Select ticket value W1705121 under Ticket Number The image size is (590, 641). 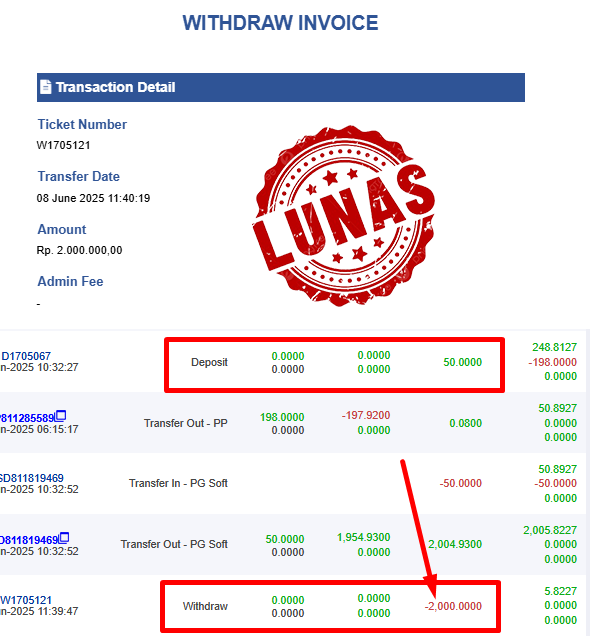tap(63, 145)
